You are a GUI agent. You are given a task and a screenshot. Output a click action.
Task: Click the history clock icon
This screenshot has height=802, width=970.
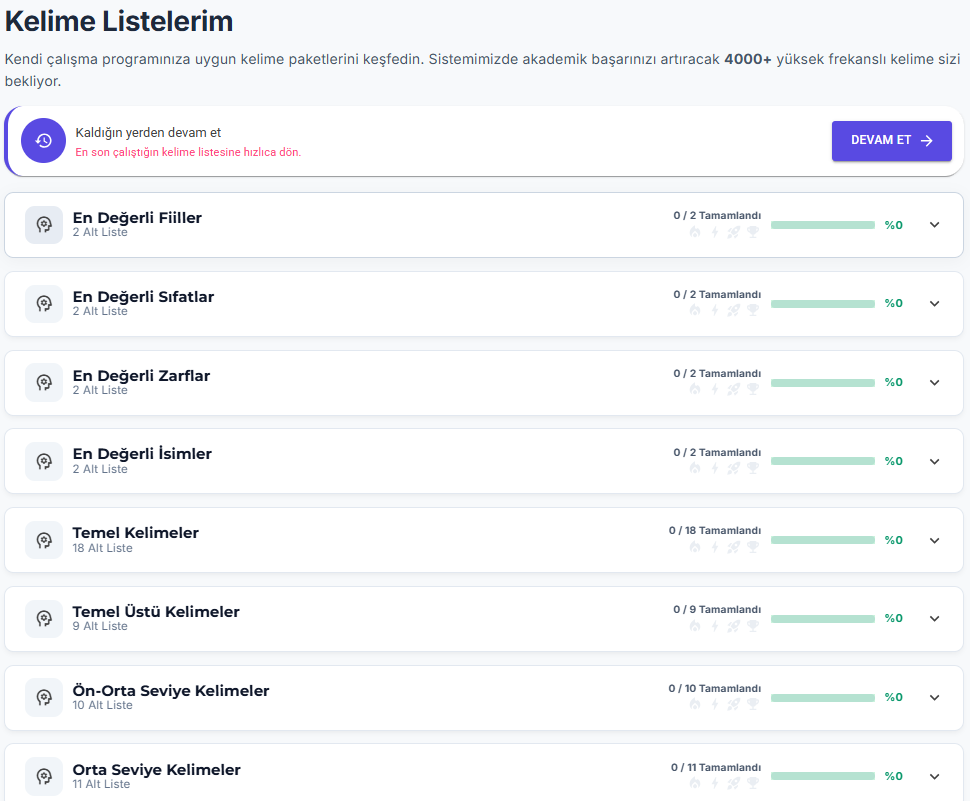(x=43, y=140)
